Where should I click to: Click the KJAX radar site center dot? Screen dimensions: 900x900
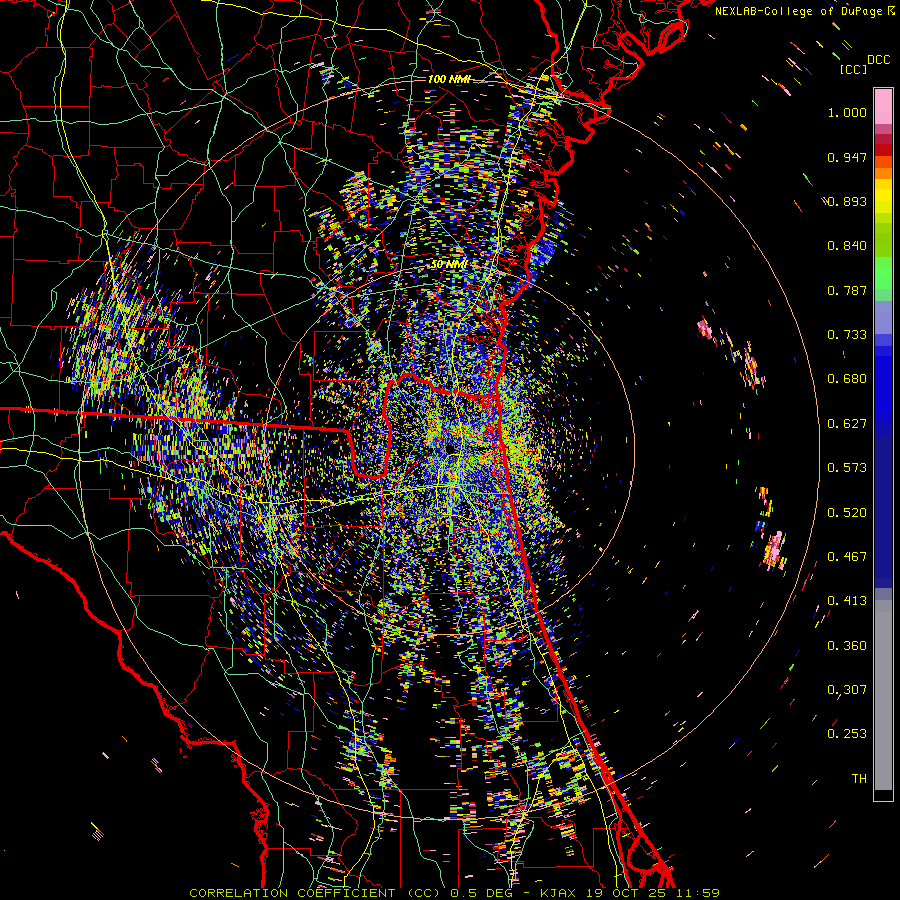[x=450, y=448]
